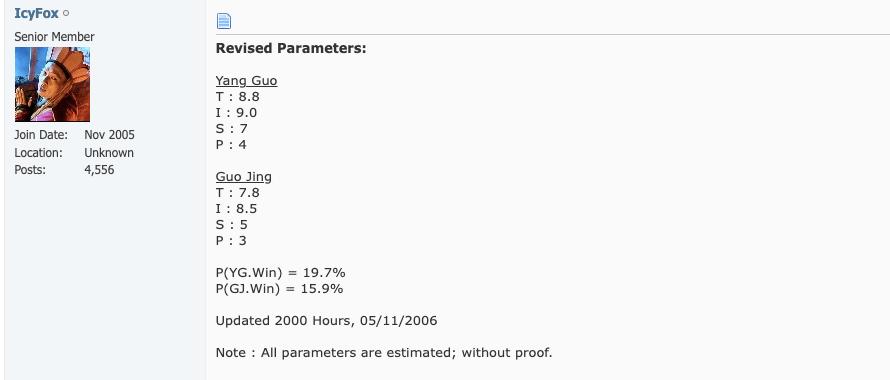Click the I : 8.5 line under Guo Jing
890x380 pixels.
pos(237,209)
